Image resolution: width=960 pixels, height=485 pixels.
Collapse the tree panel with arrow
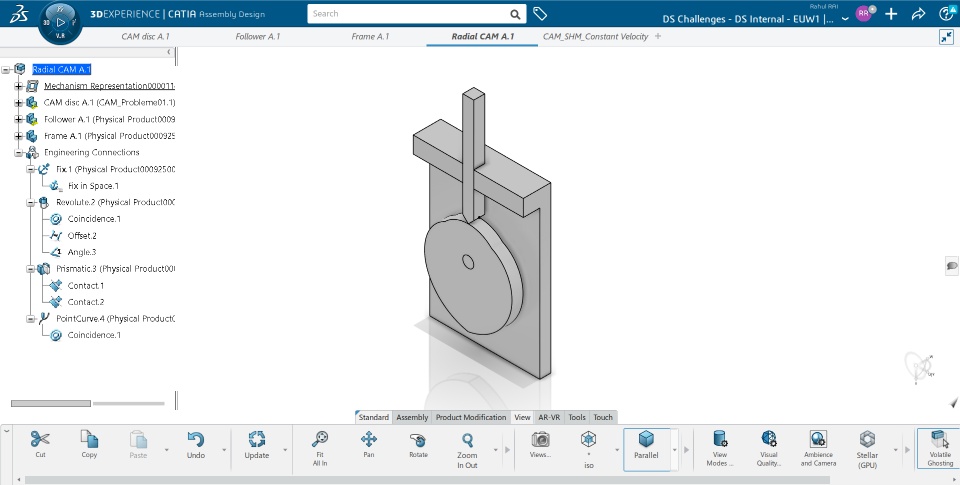point(169,52)
